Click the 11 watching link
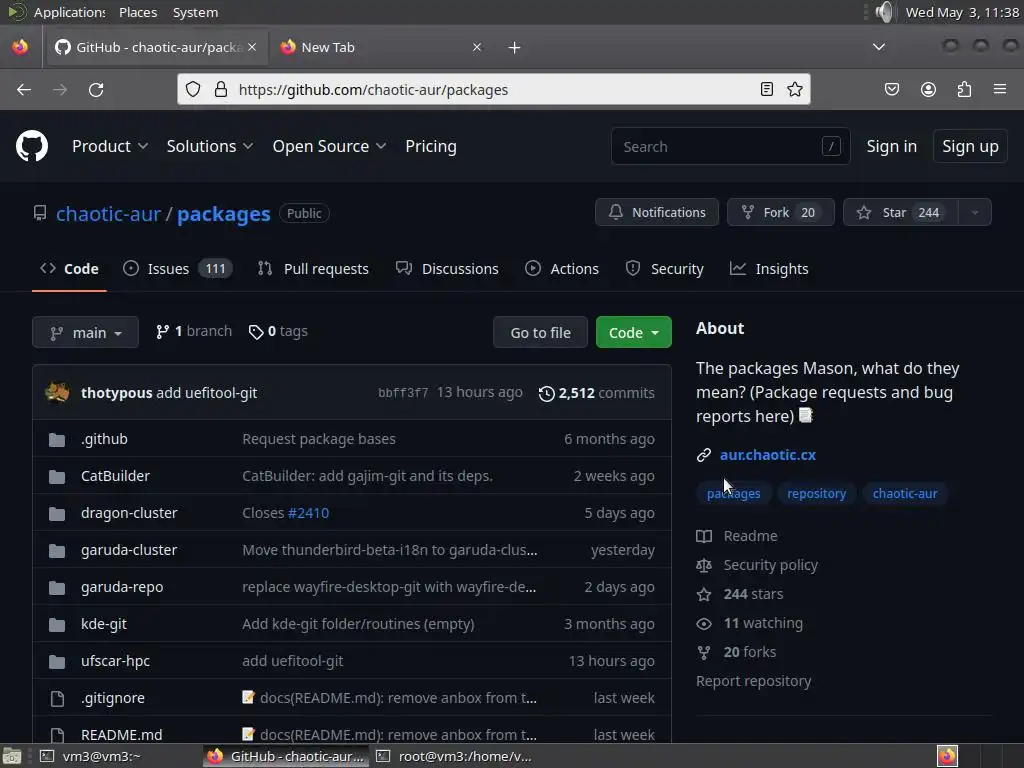This screenshot has width=1024, height=768. click(763, 623)
